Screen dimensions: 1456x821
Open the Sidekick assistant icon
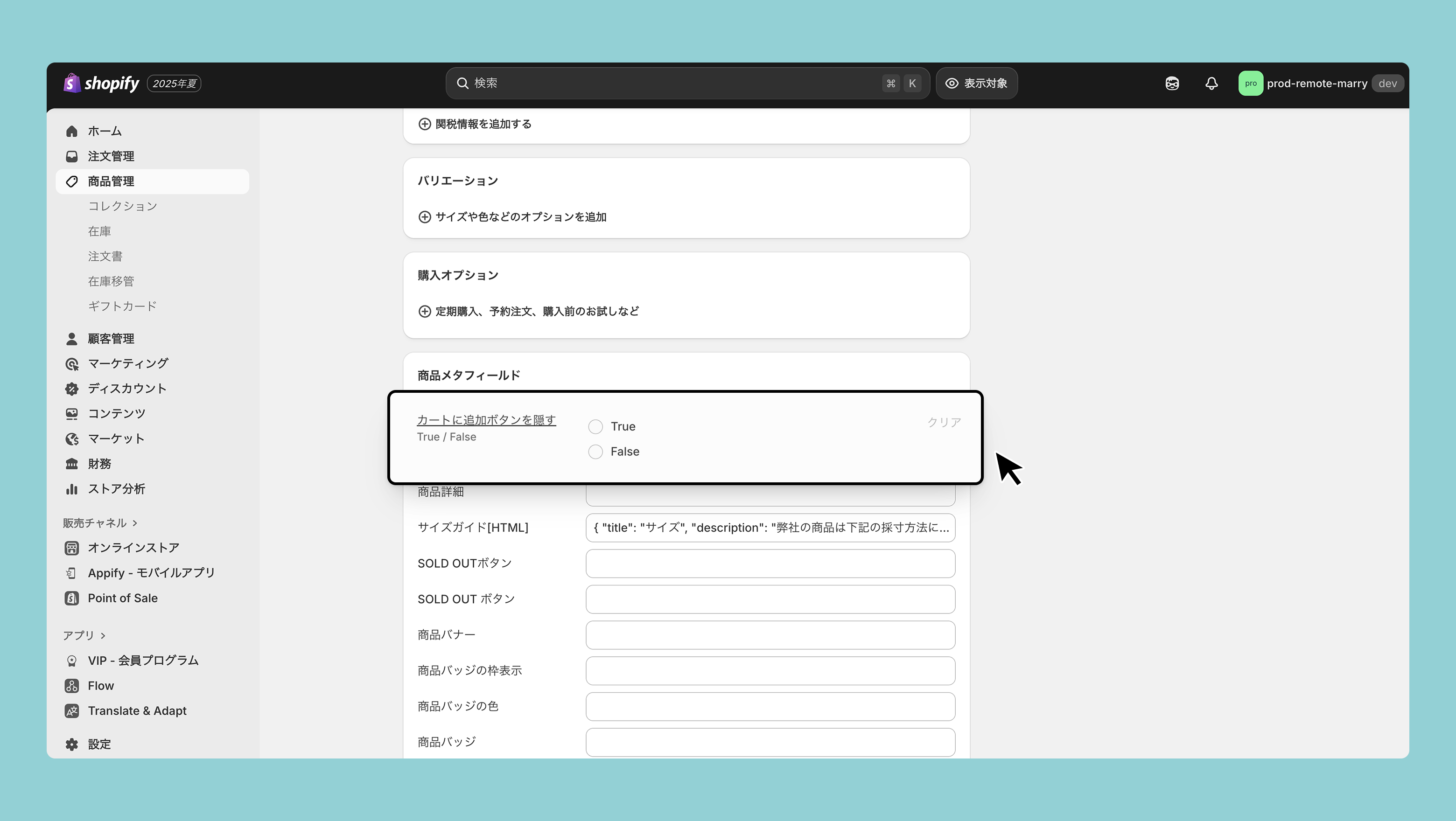(1172, 83)
